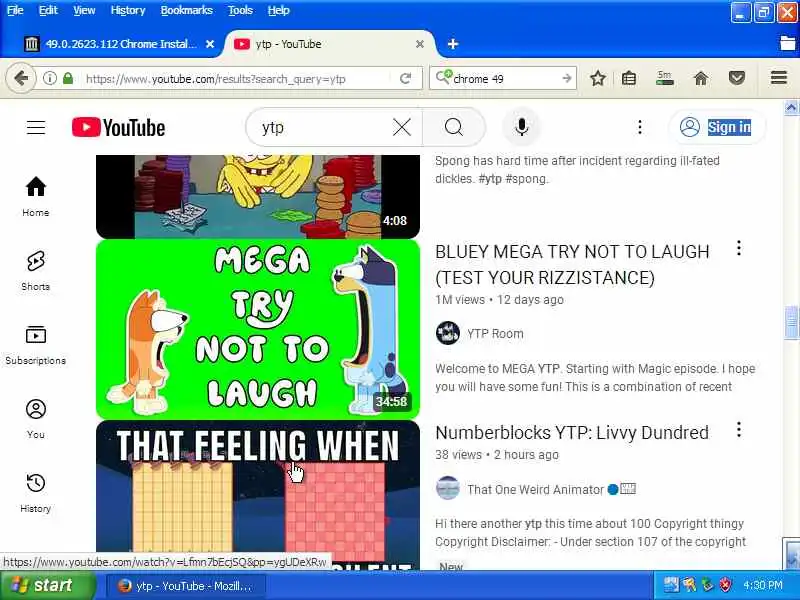Image resolution: width=800 pixels, height=600 pixels.
Task: Open the You section in the sidebar
Action: [36, 419]
